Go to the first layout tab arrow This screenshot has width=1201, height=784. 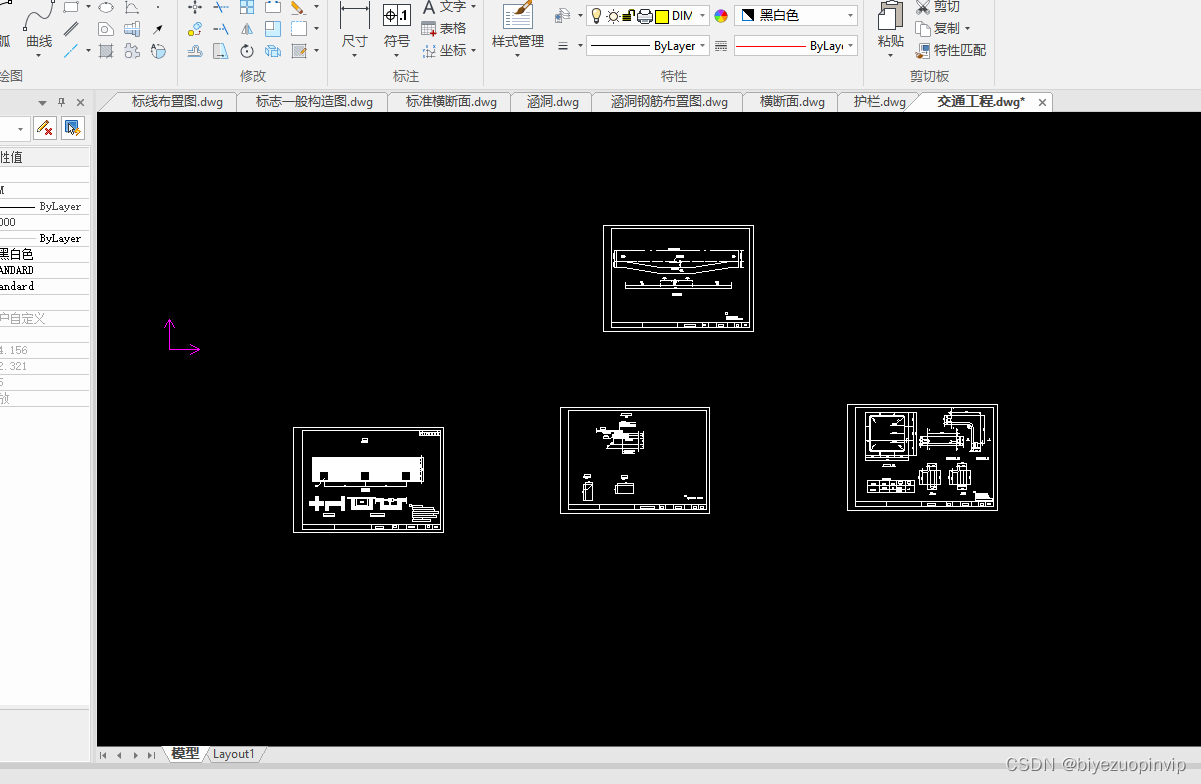(103, 755)
